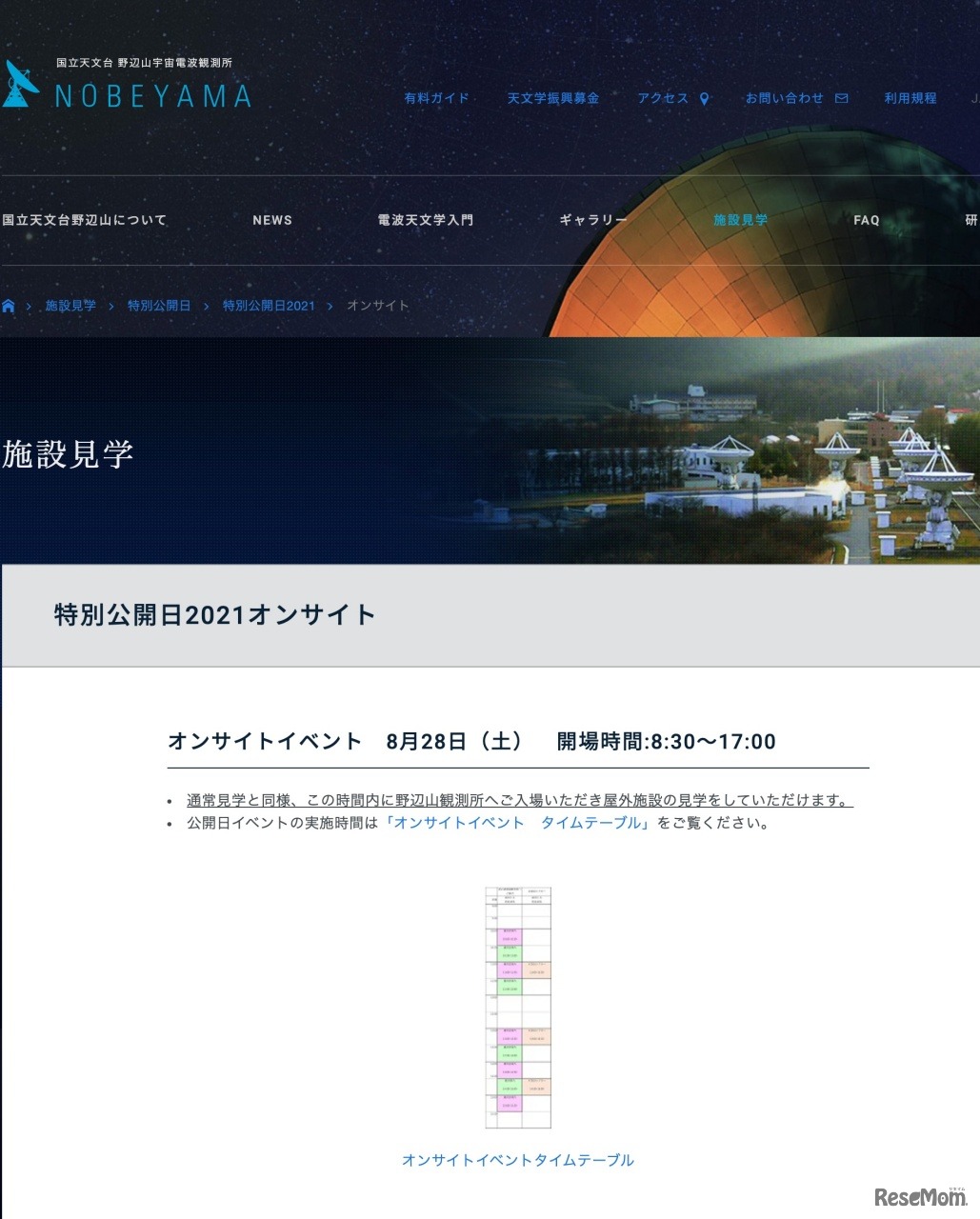Click the 有料ガイド header link
Viewport: 980px width, 1219px height.
pyautogui.click(x=435, y=97)
